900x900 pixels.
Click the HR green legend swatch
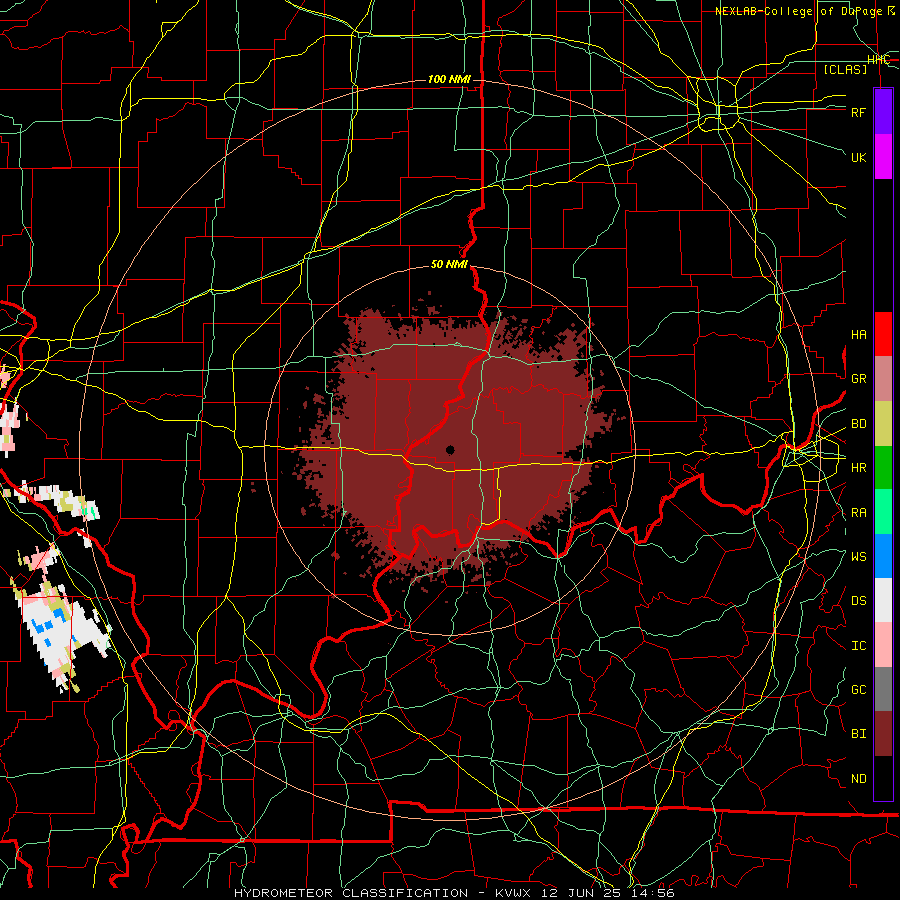(883, 468)
